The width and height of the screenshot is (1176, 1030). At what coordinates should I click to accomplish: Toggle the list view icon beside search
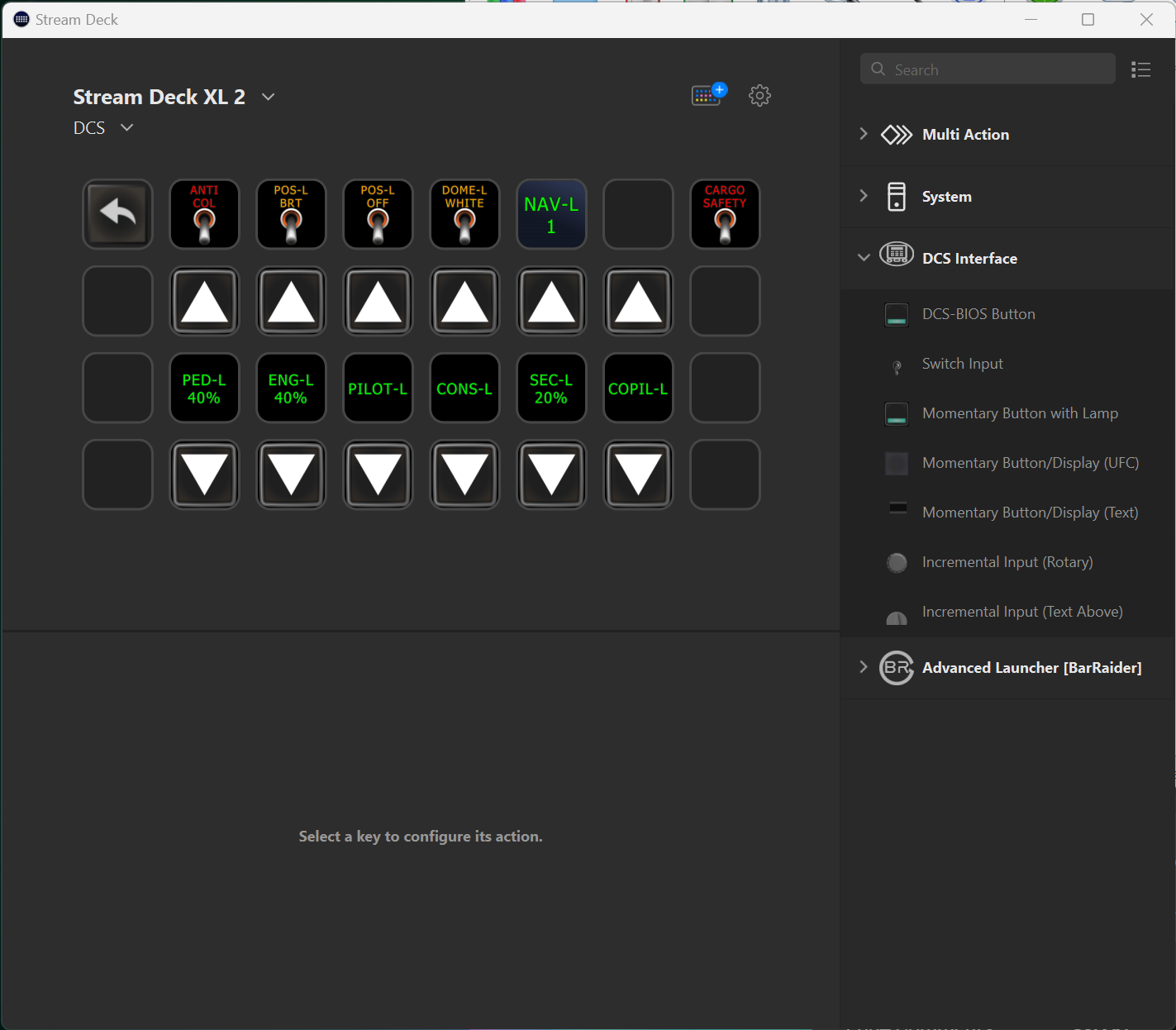coord(1140,70)
